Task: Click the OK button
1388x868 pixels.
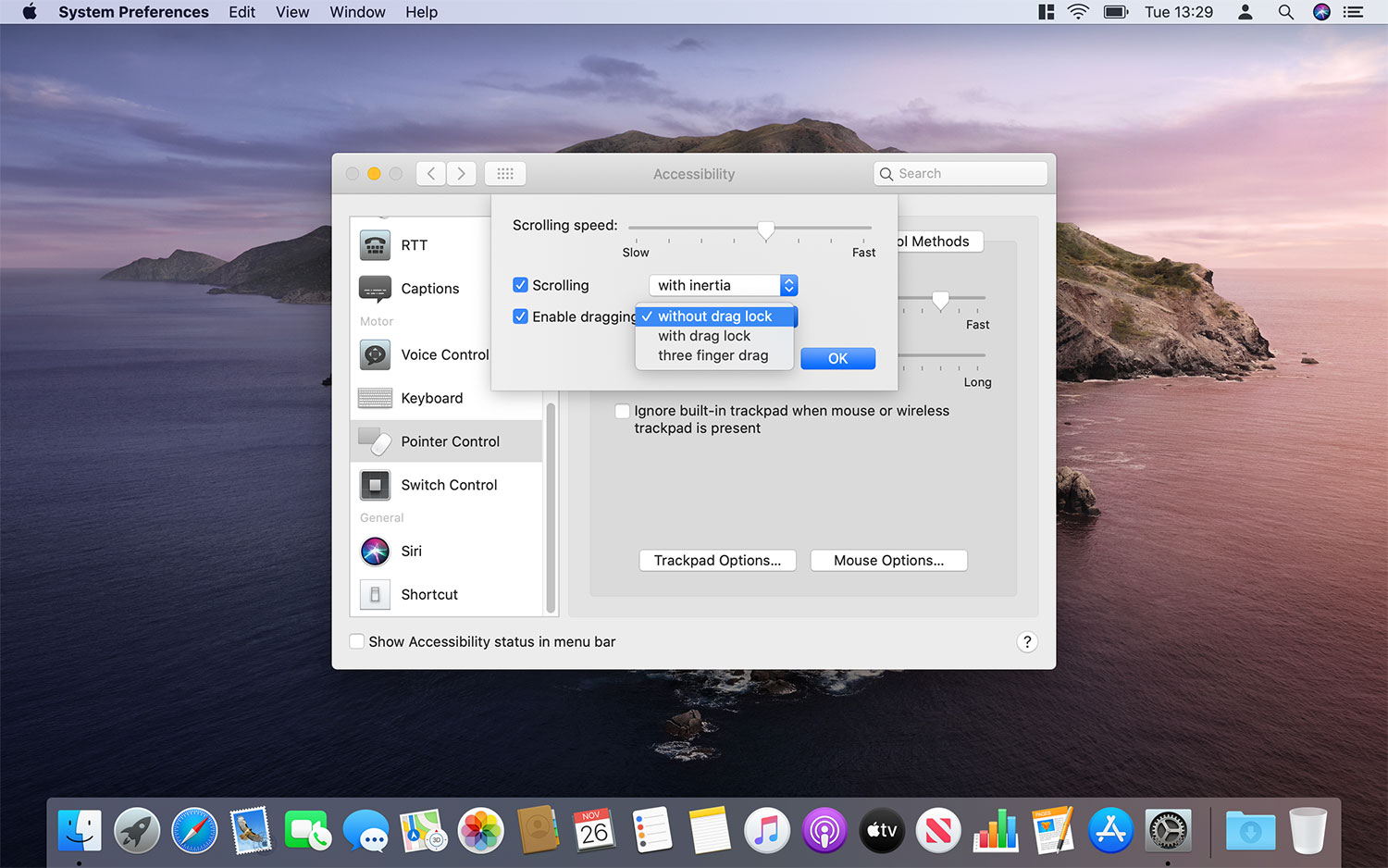Action: pos(837,358)
